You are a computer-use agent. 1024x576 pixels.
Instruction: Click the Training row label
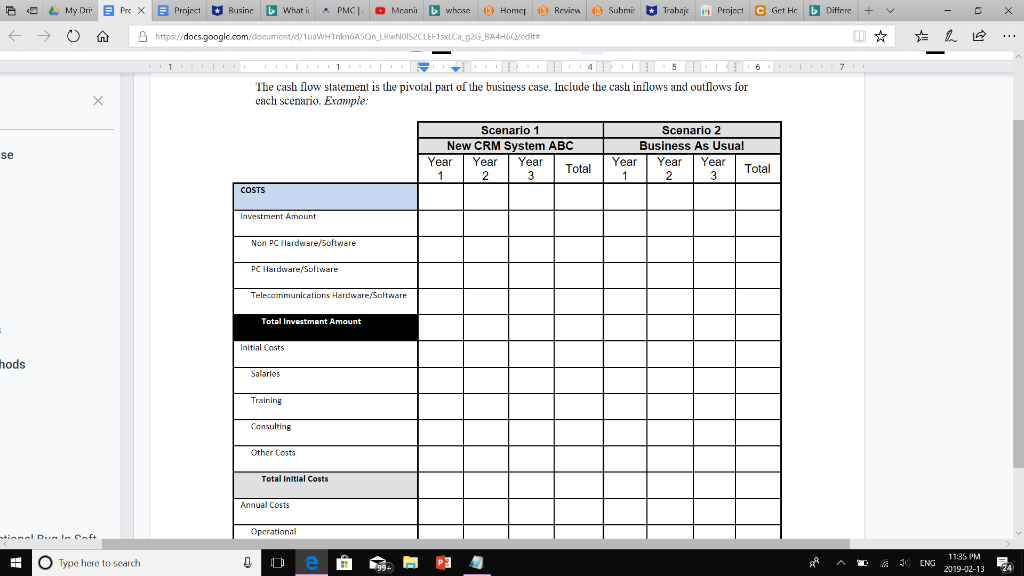[x=266, y=400]
